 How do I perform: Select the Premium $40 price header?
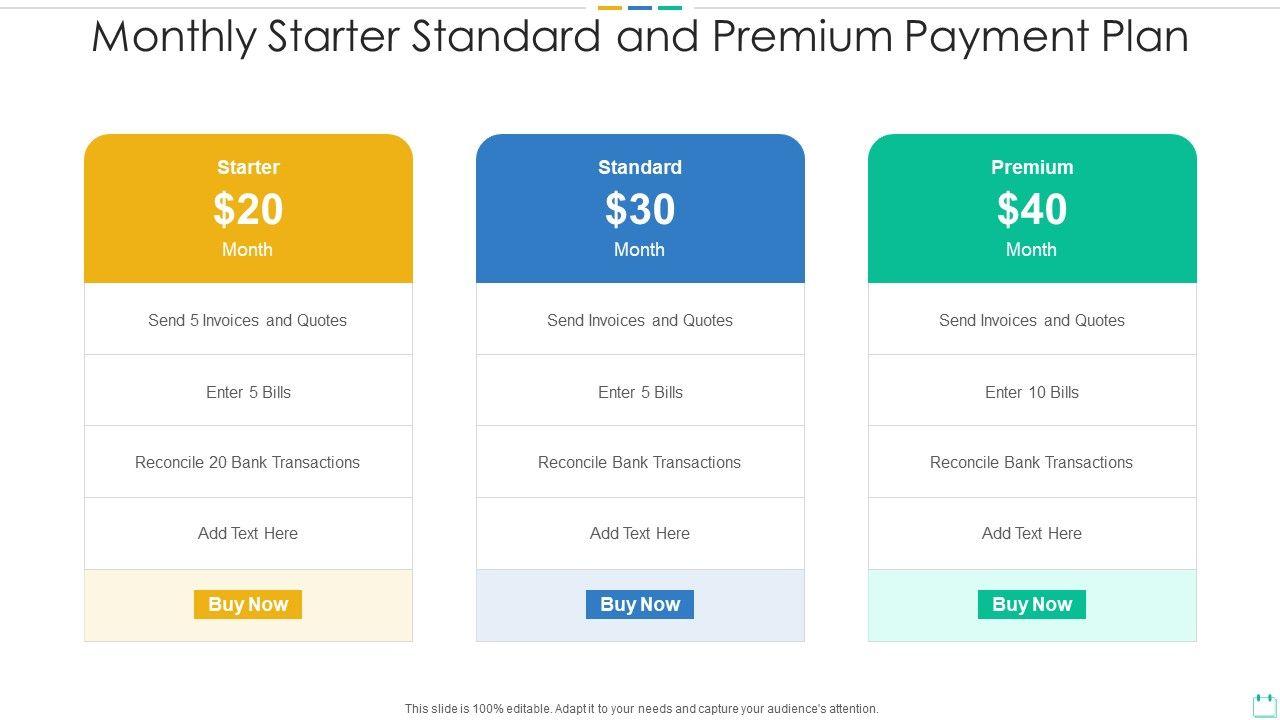pyautogui.click(x=1032, y=209)
